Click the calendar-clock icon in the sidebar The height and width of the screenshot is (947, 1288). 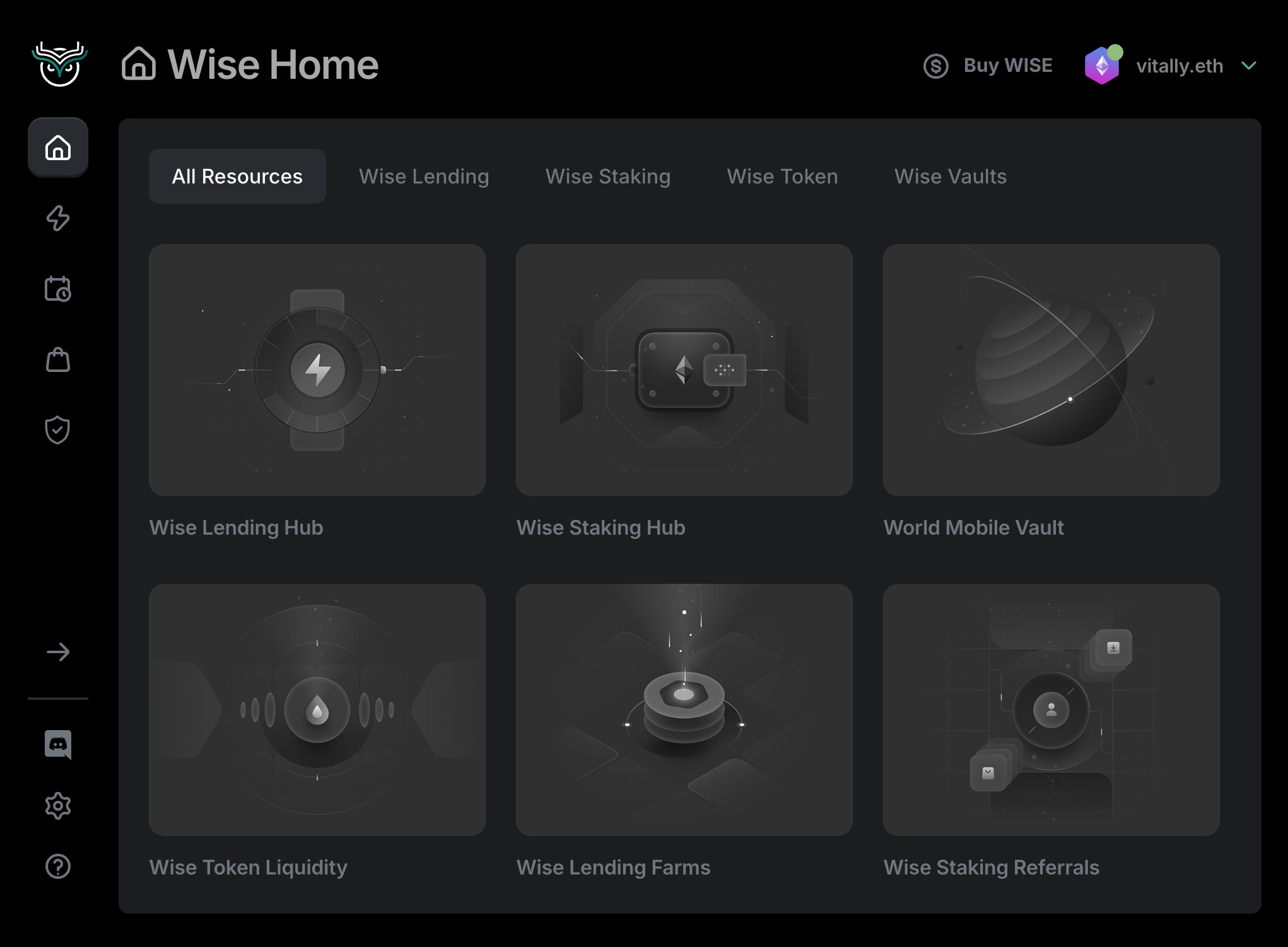point(58,289)
